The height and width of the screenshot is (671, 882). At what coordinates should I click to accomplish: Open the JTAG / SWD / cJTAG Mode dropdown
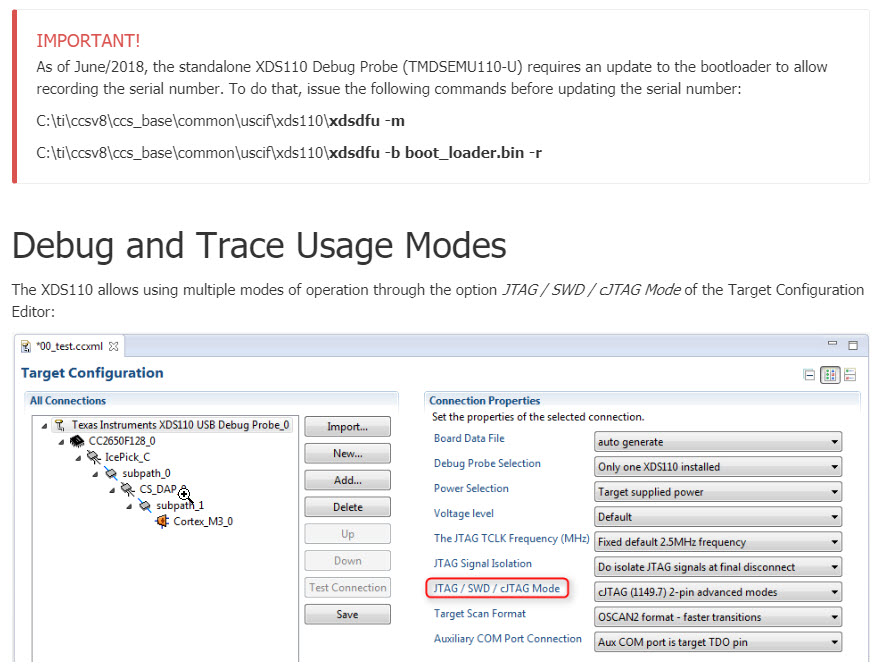click(x=718, y=592)
